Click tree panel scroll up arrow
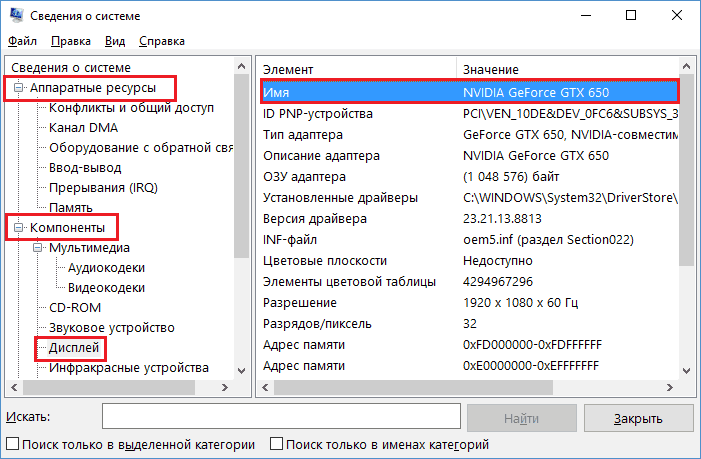The width and height of the screenshot is (701, 459). coord(241,66)
